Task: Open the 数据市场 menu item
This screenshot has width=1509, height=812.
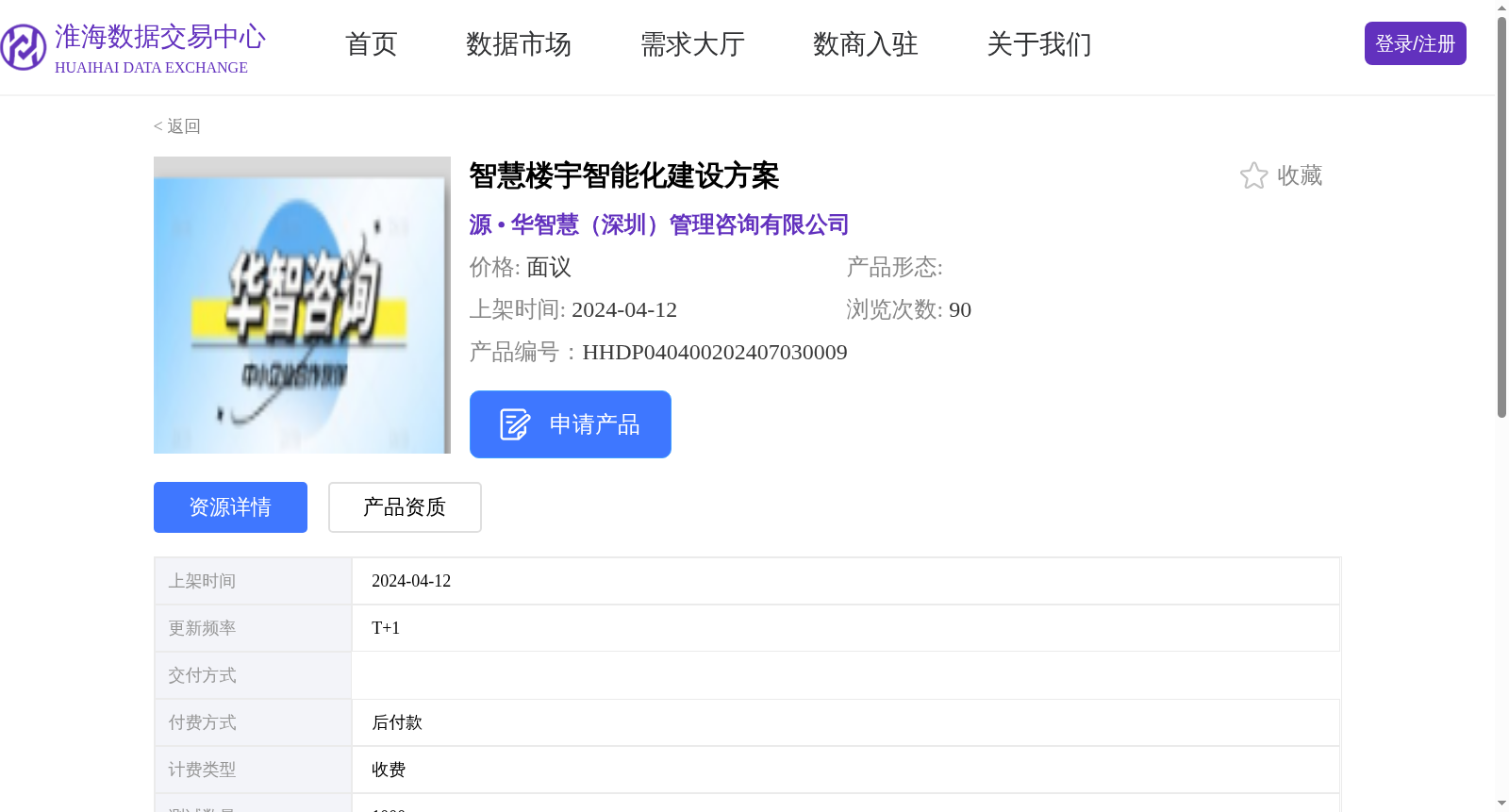Action: pyautogui.click(x=518, y=44)
